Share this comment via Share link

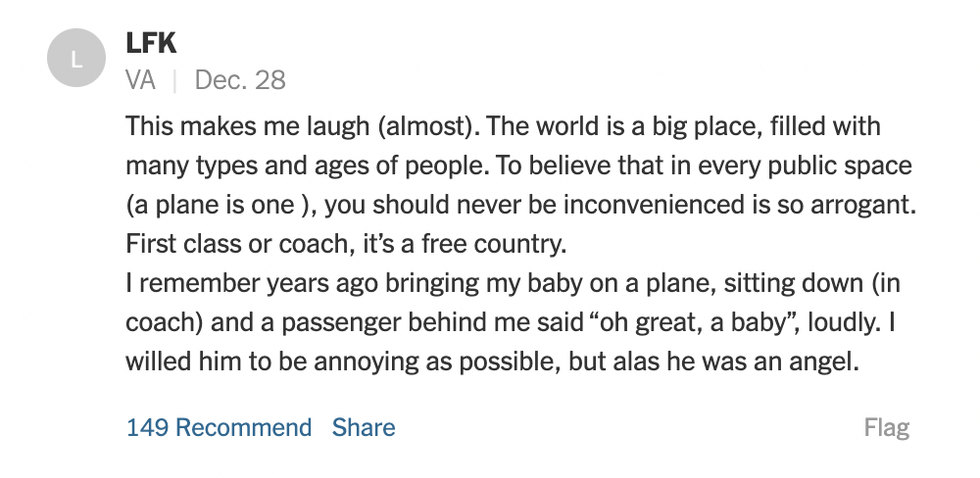[x=364, y=428]
